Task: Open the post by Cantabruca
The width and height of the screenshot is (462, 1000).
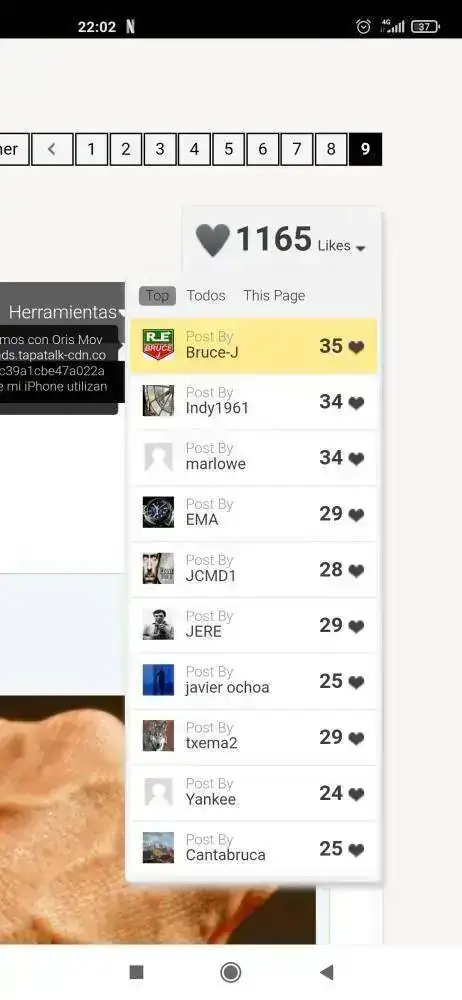Action: pos(254,848)
